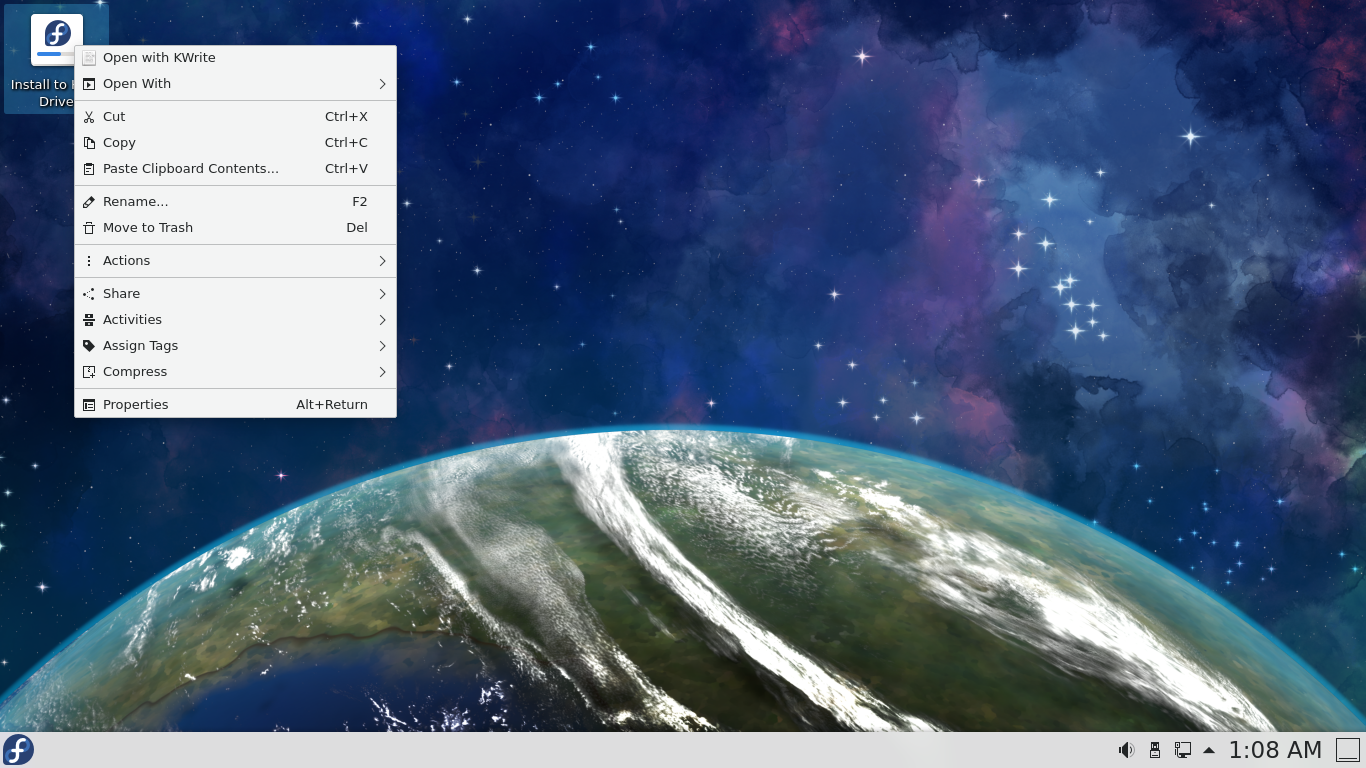Open the Share submenu
The width and height of the screenshot is (1366, 768).
point(235,294)
